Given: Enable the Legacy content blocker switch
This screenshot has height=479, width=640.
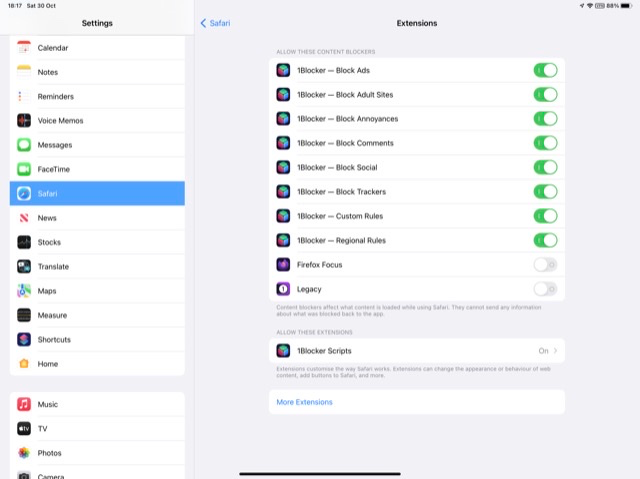Looking at the screenshot, I should [x=545, y=289].
